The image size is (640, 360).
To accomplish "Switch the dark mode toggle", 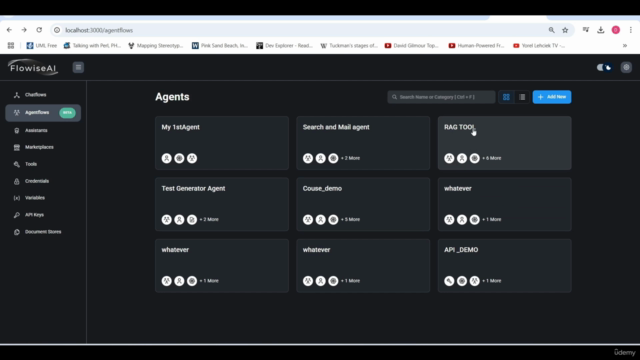I will tap(604, 67).
